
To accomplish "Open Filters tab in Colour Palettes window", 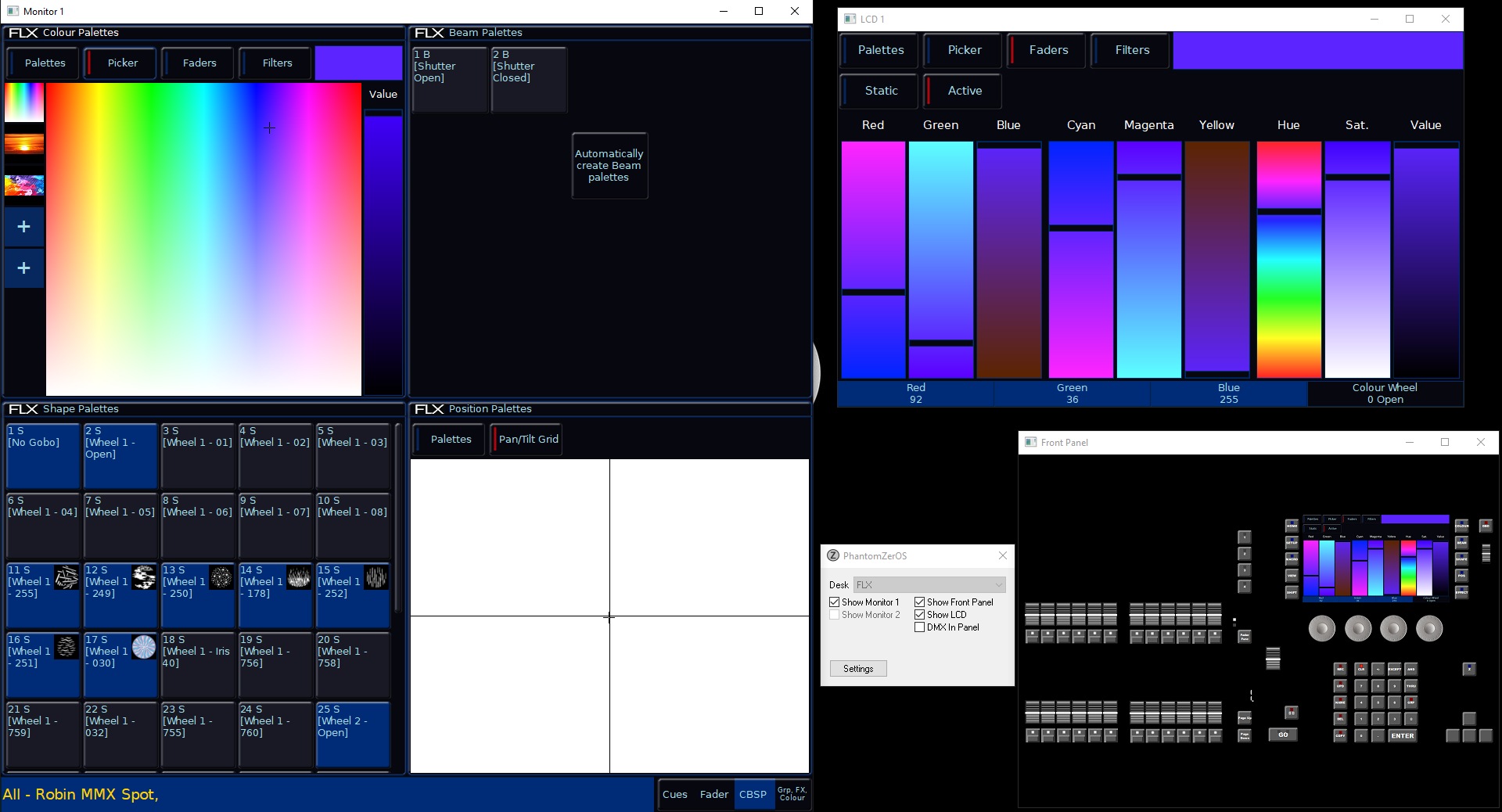I will click(x=276, y=63).
